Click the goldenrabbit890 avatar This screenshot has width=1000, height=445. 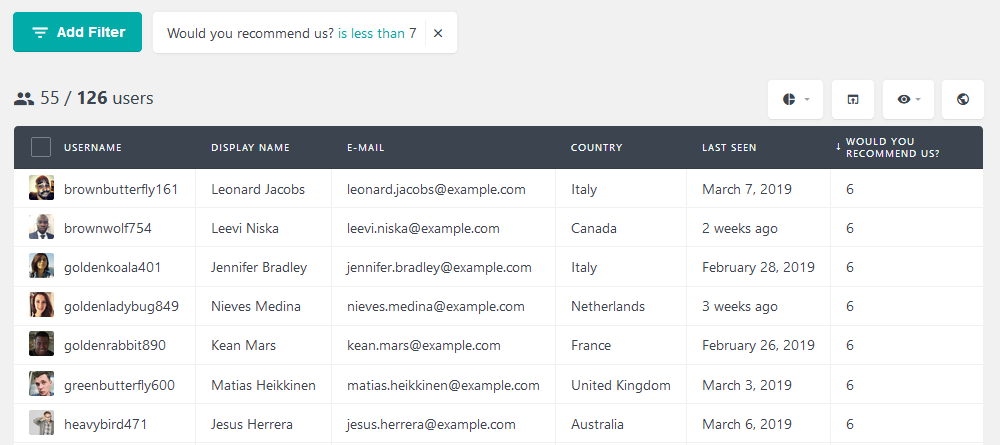[x=41, y=344]
